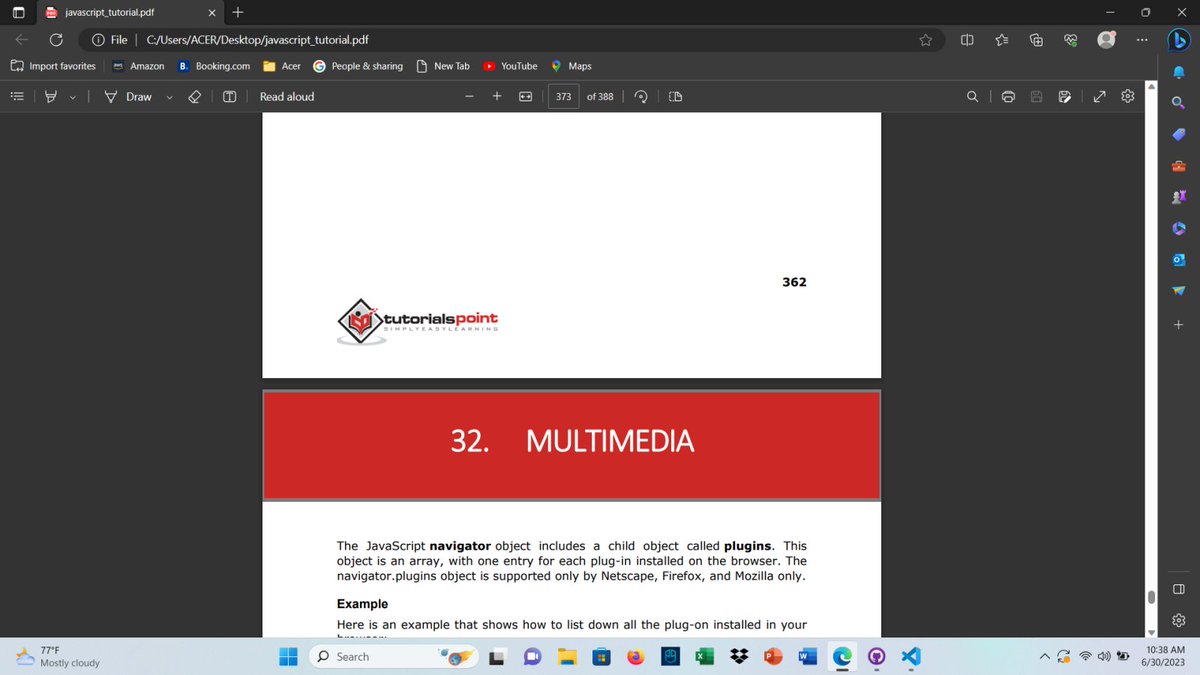Image resolution: width=1200 pixels, height=675 pixels.
Task: Open the tab actions menu button
Action: tap(17, 13)
